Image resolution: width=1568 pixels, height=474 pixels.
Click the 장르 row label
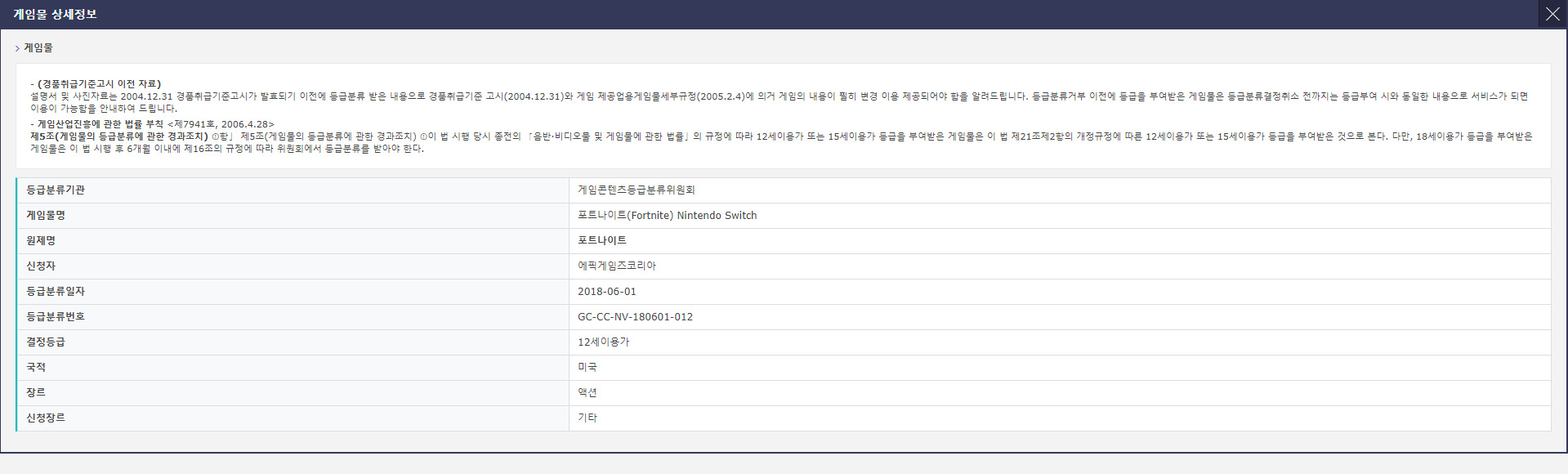(x=36, y=392)
